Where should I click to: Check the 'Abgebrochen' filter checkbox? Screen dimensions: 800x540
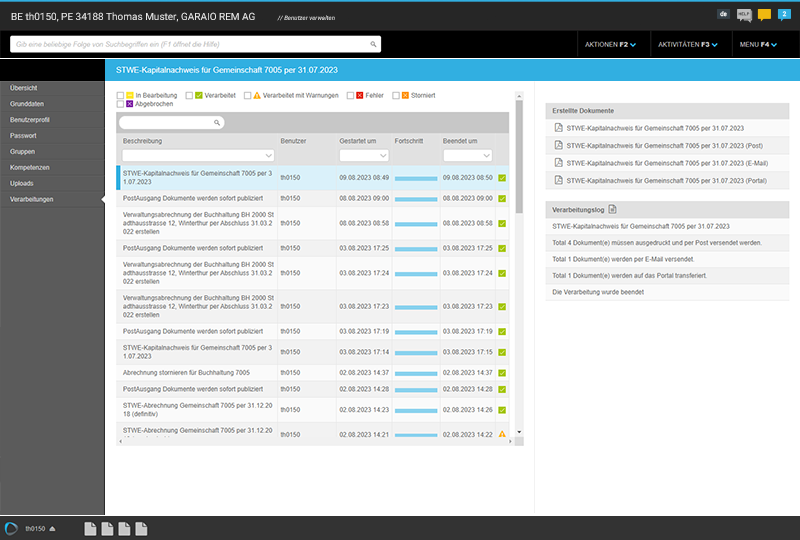click(121, 104)
